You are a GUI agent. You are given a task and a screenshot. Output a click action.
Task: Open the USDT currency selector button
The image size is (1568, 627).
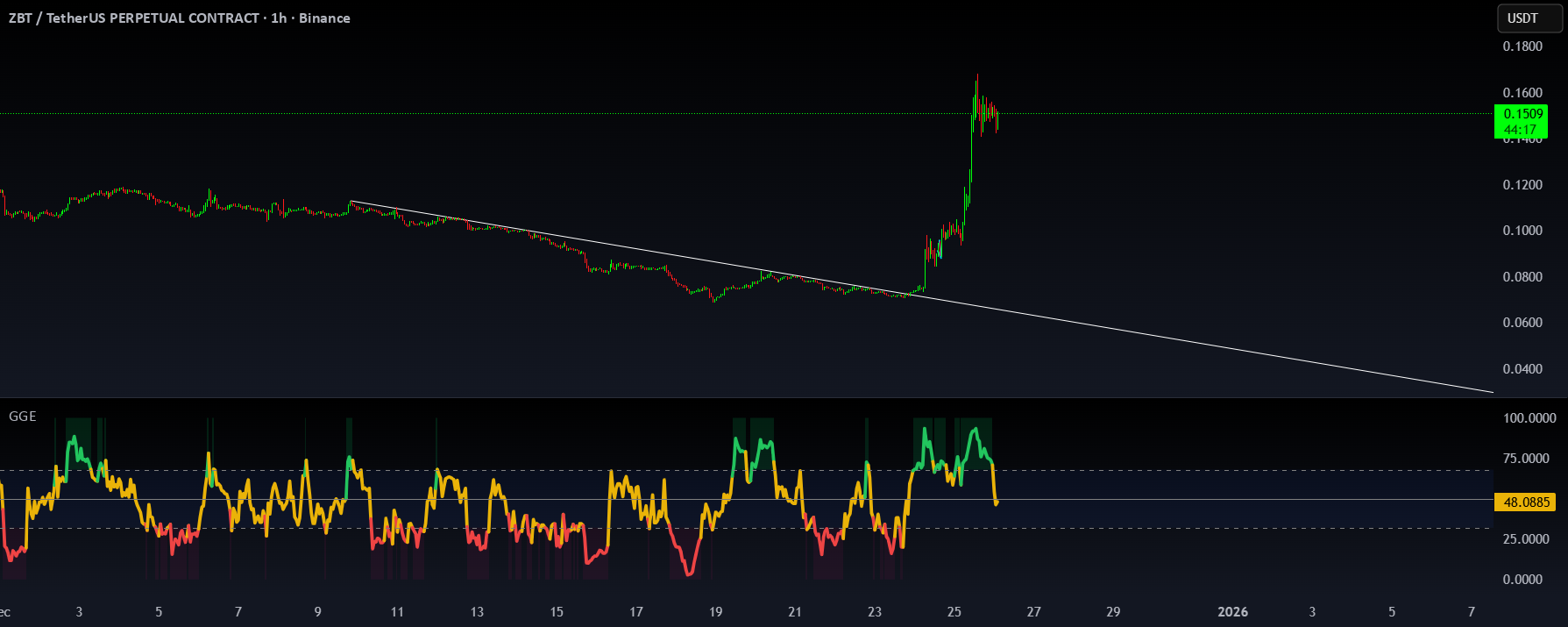[x=1529, y=18]
